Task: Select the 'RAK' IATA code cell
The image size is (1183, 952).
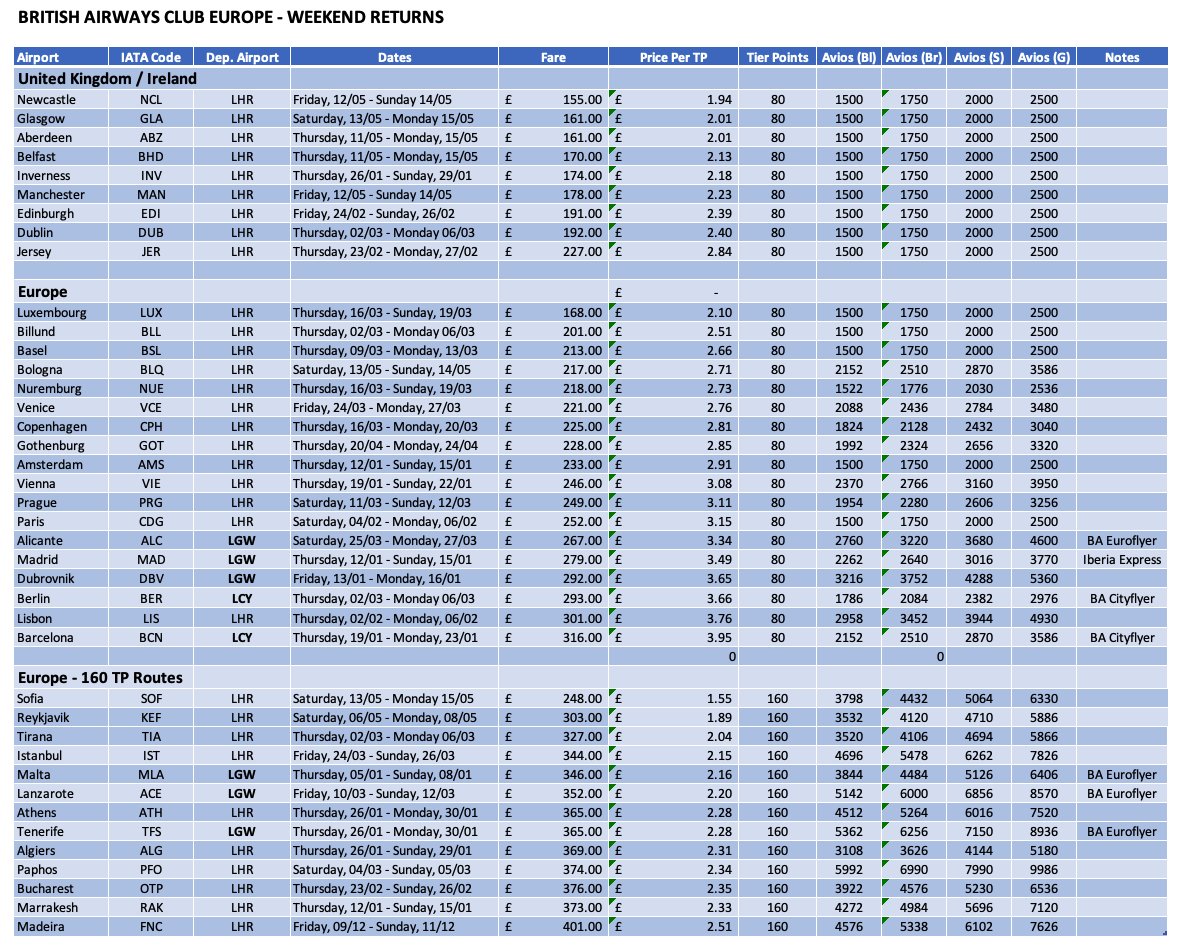Action: coord(151,907)
